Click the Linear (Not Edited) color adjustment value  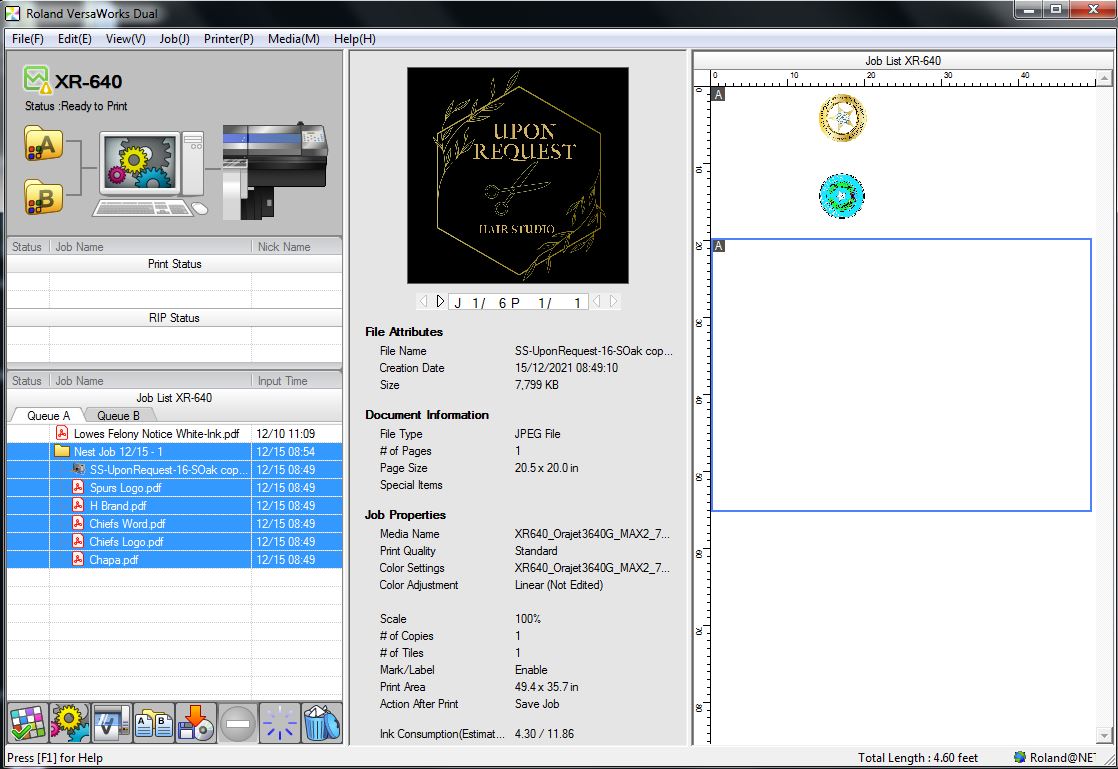tap(559, 584)
